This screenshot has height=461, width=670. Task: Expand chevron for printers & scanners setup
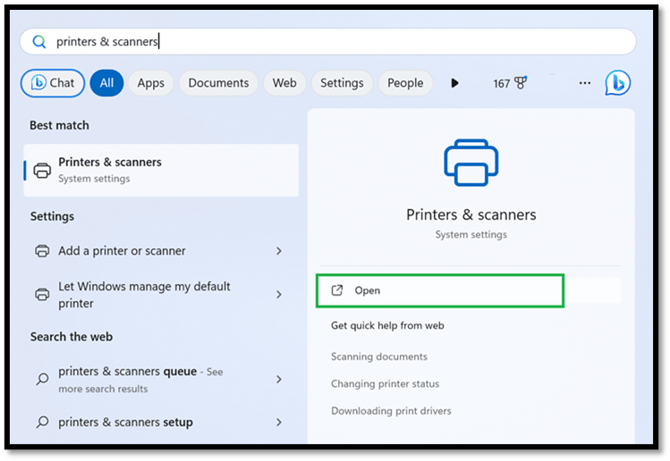click(279, 422)
